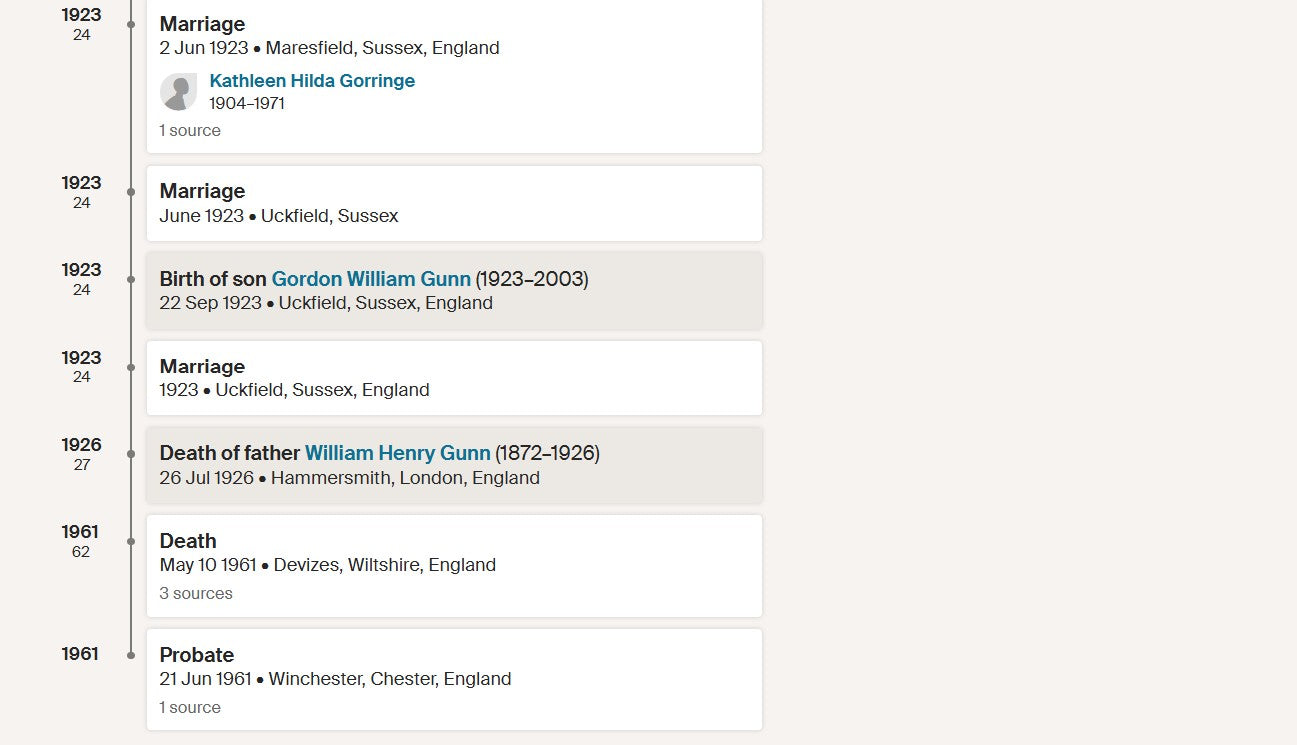The height and width of the screenshot is (745, 1297).
Task: Go to William Henry Gunn's profile
Action: click(x=397, y=453)
